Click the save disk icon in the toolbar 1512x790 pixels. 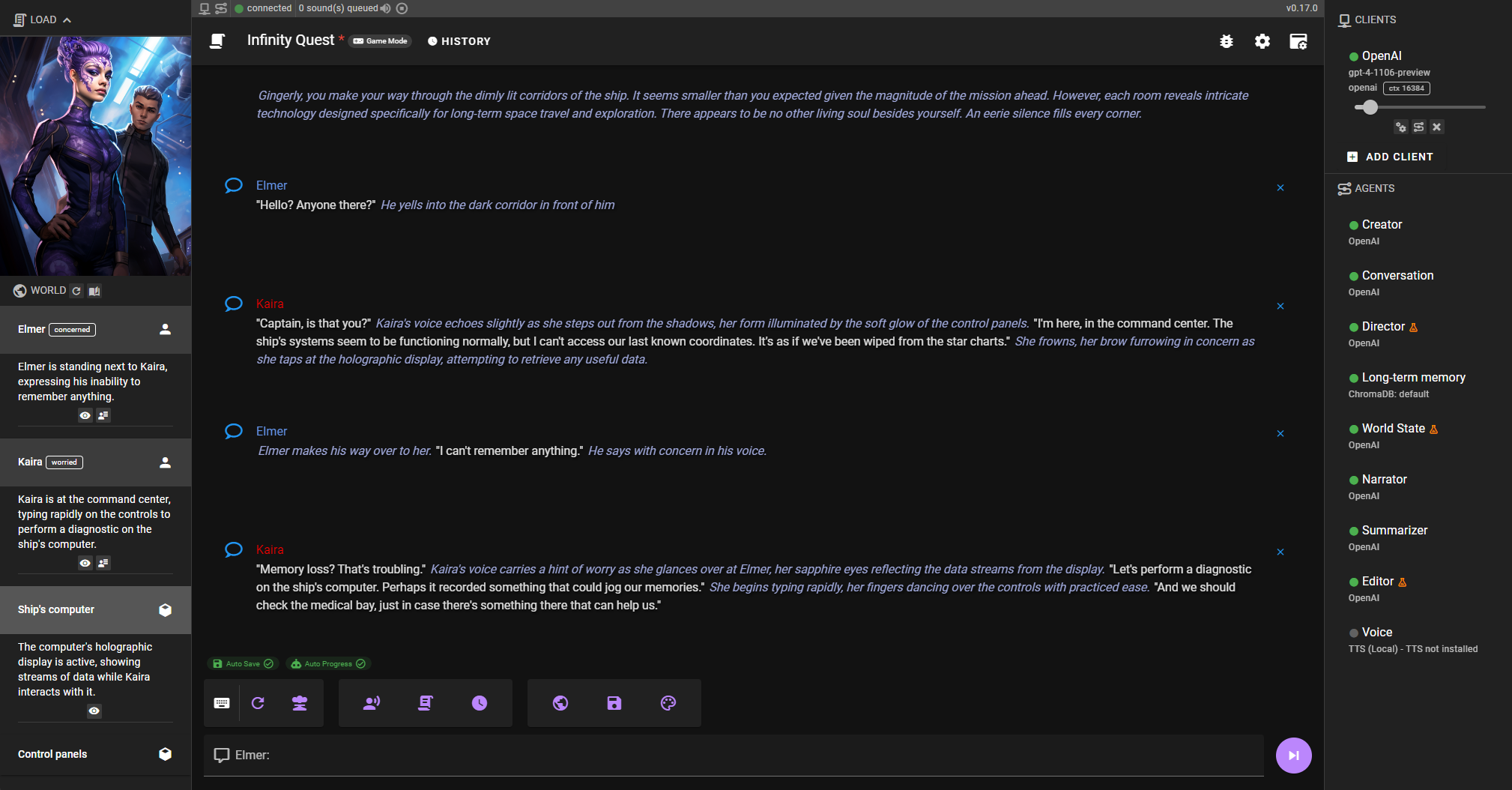coord(614,702)
